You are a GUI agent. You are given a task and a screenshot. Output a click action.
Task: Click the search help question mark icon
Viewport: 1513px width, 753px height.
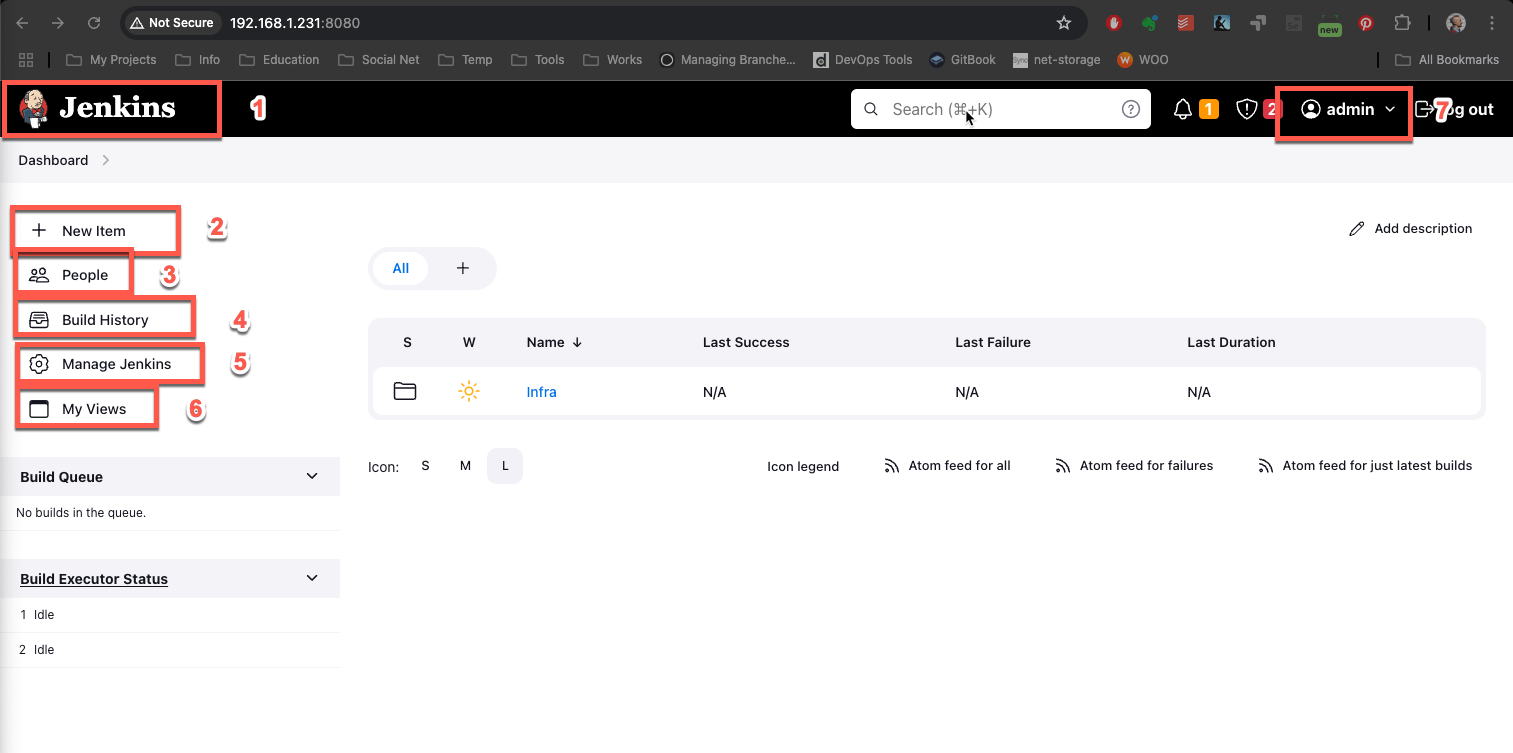1131,109
